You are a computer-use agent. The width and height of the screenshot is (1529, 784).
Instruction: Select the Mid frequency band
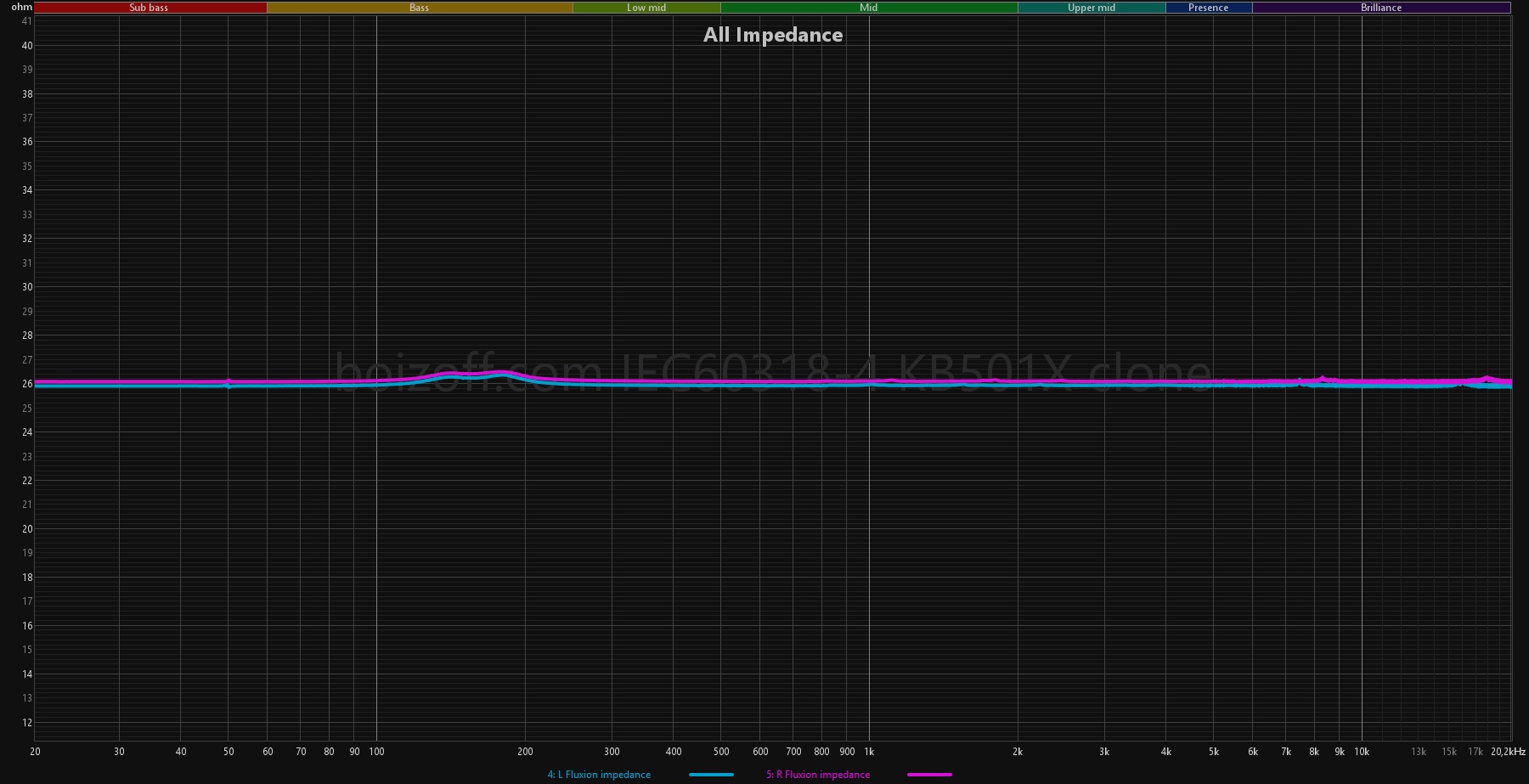tap(868, 8)
